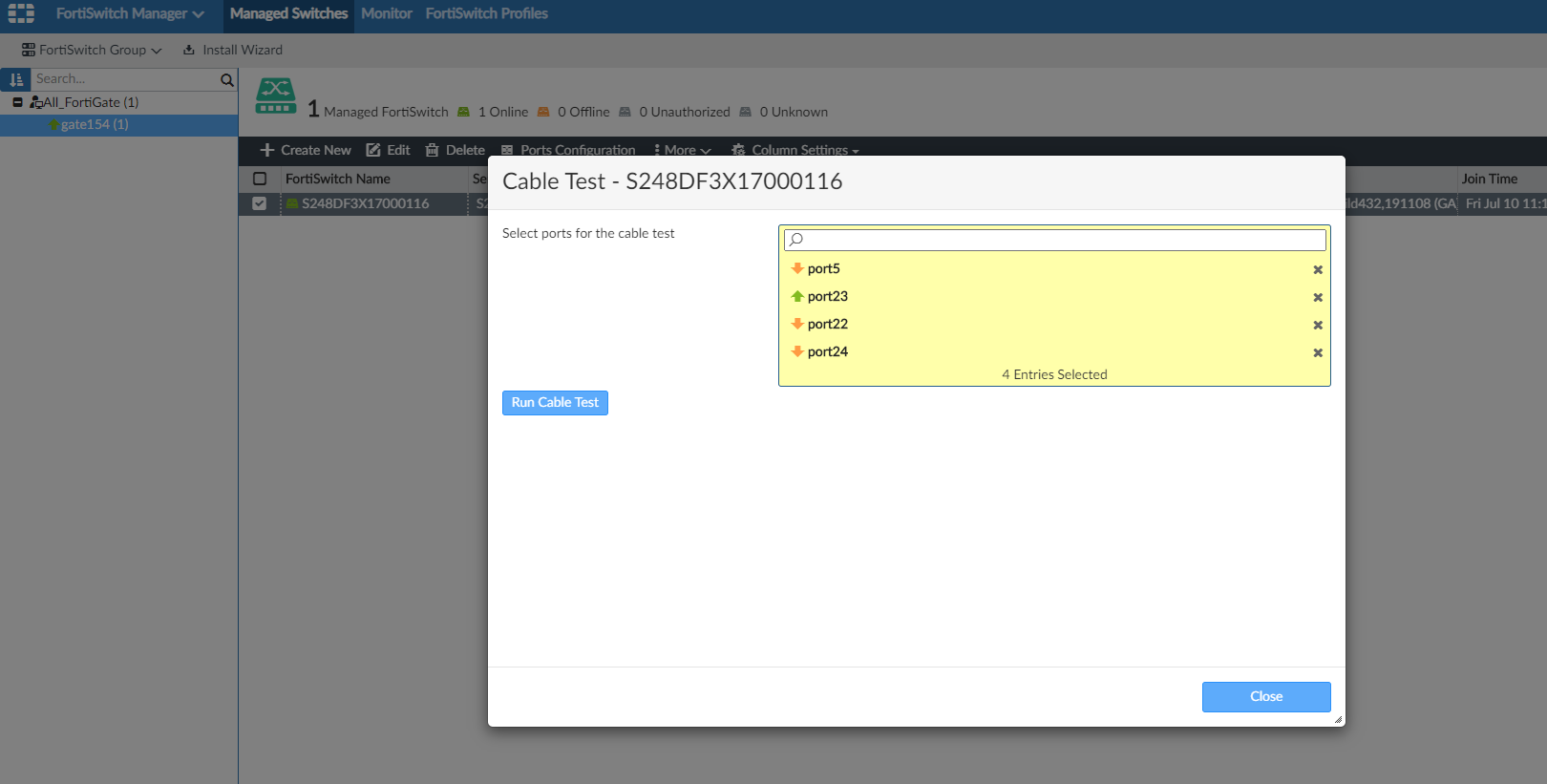Select the port5 entry label

[x=824, y=268]
